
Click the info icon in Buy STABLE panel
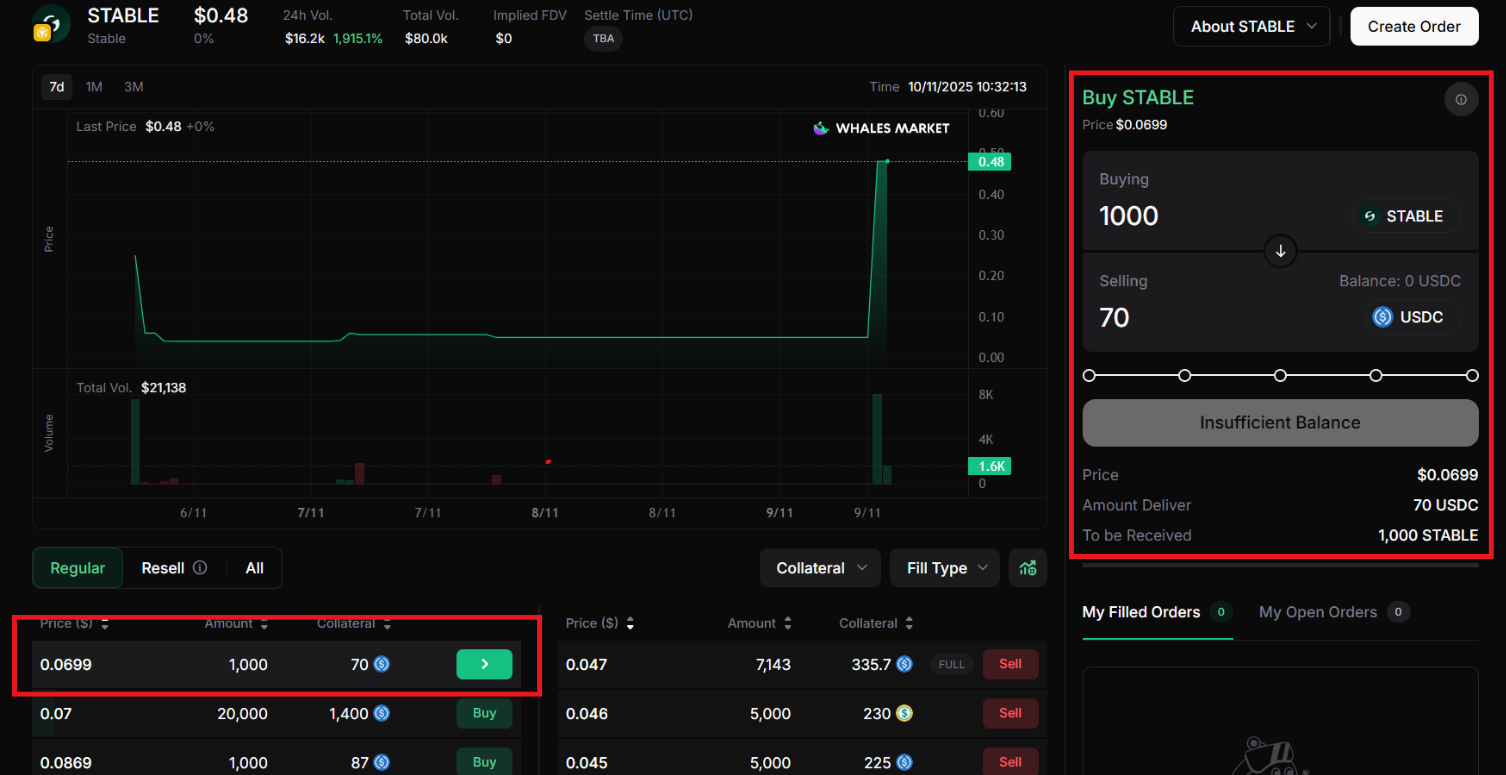[x=1460, y=100]
